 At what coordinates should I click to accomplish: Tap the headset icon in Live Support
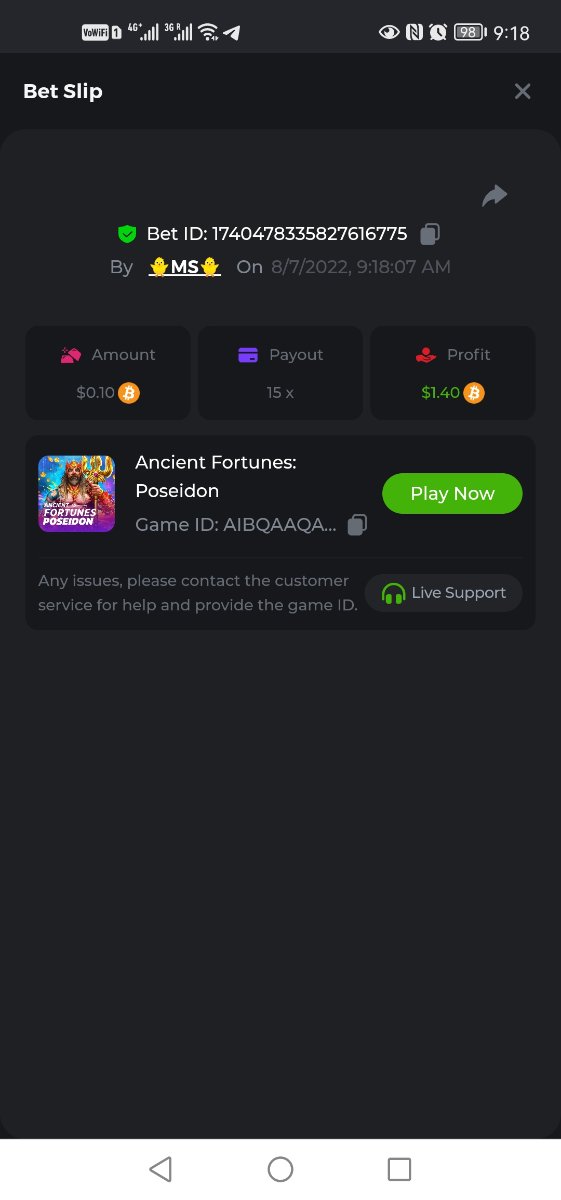393,593
